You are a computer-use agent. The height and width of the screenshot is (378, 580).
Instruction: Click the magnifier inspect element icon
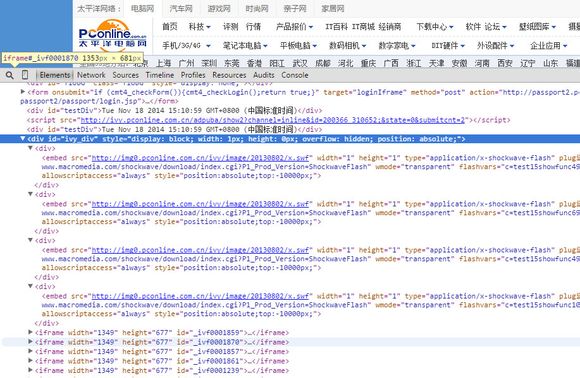tap(10, 75)
